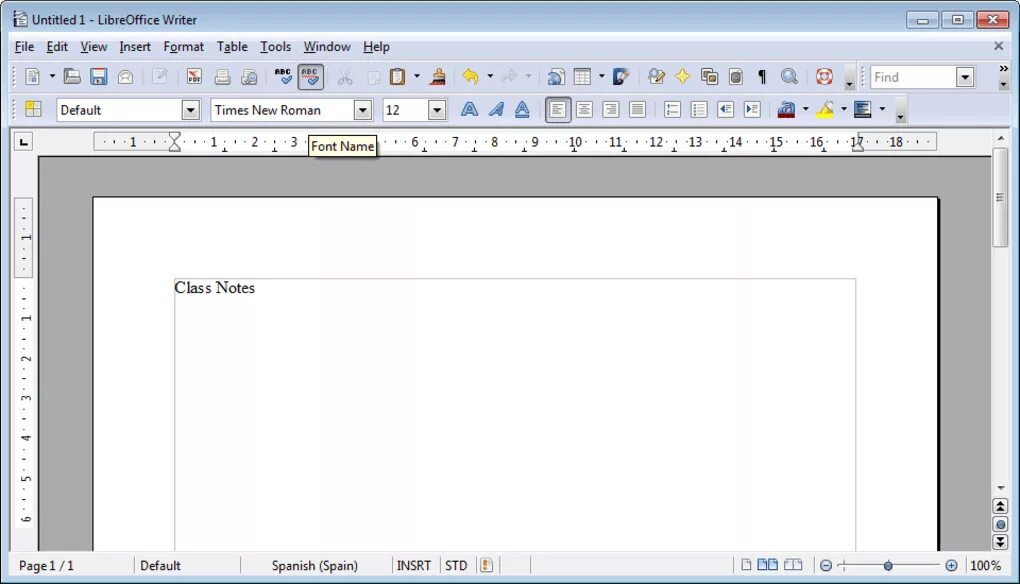Expand the Paragraph Style Default dropdown
This screenshot has width=1020, height=584.
tap(190, 110)
